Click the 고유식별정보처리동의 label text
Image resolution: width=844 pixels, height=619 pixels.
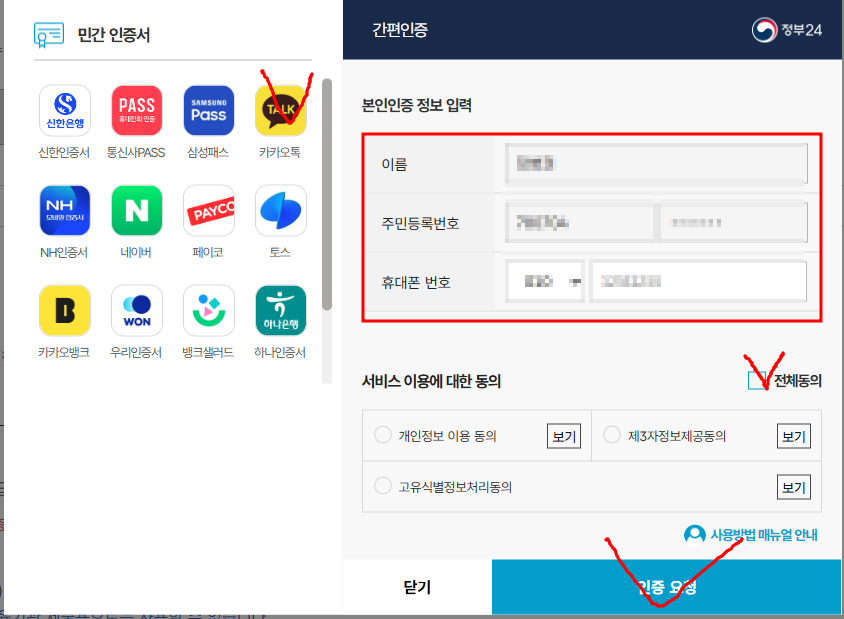coord(455,487)
